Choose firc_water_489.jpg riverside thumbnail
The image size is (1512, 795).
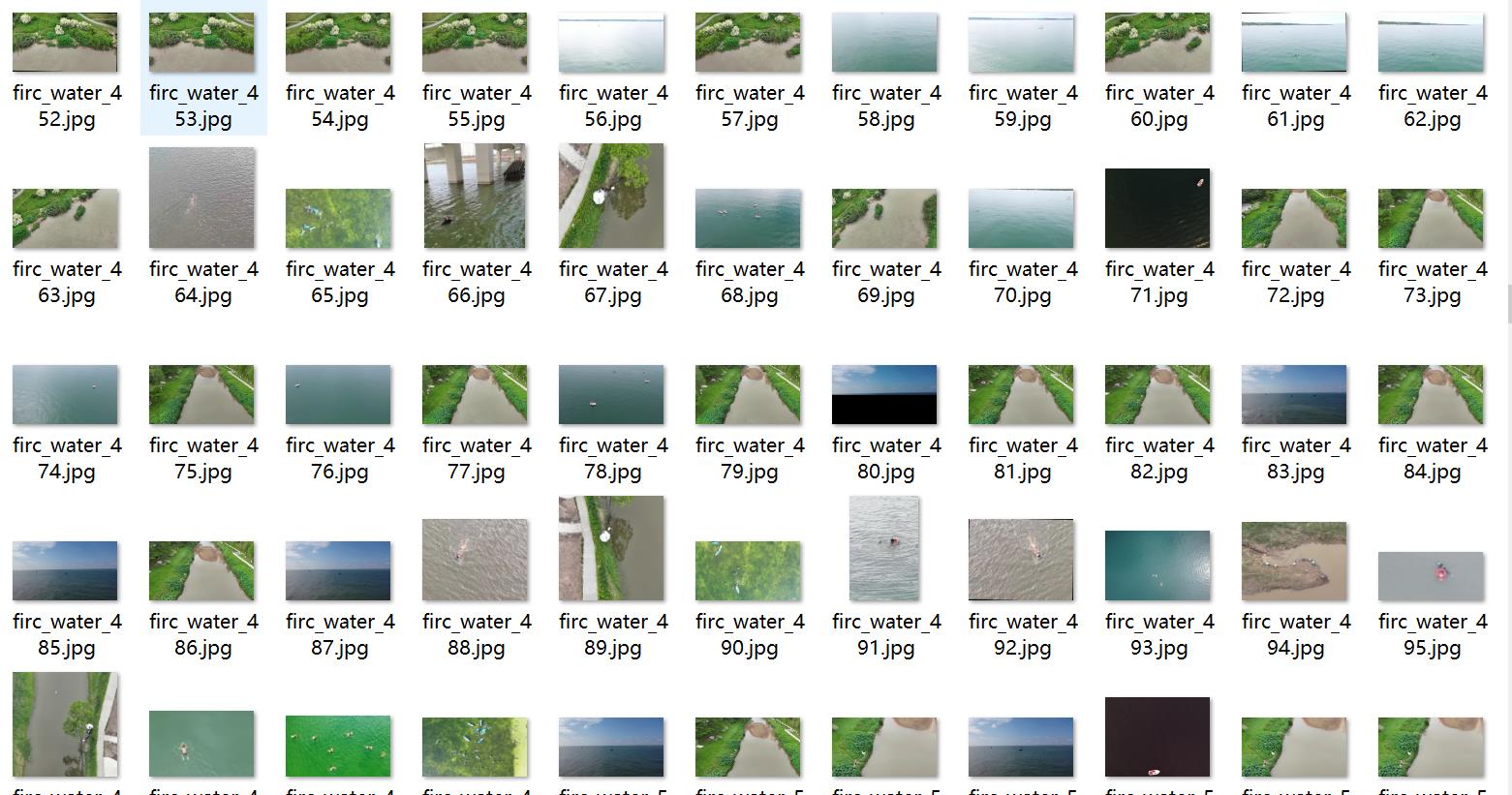[x=611, y=548]
